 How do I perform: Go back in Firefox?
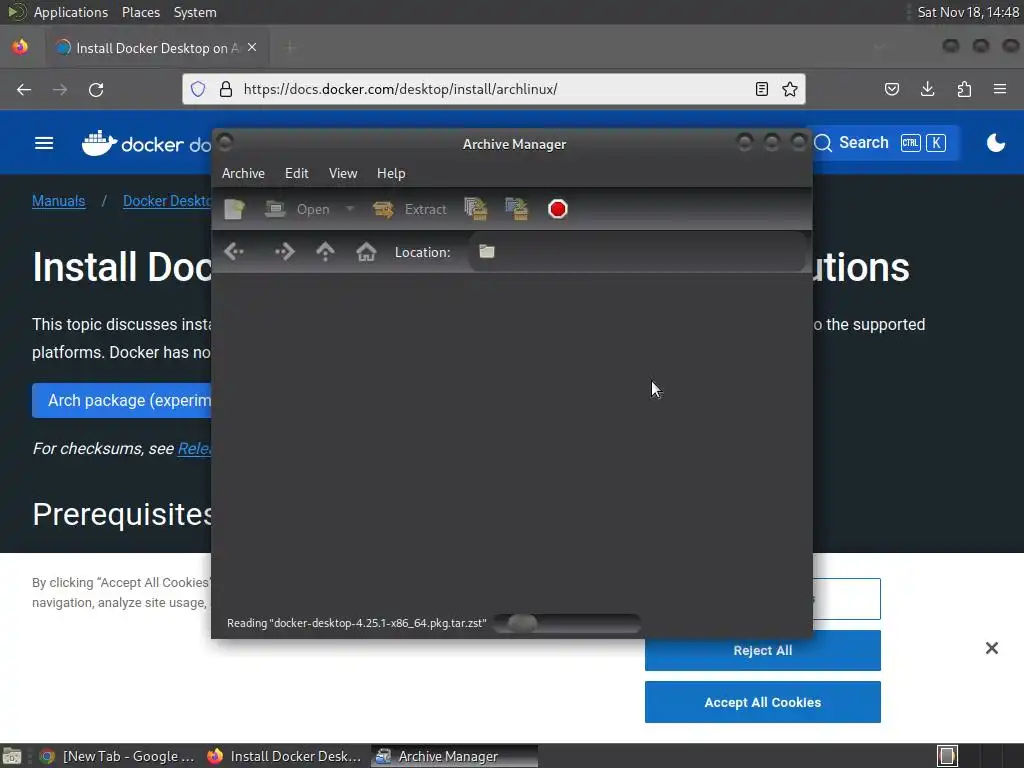click(24, 89)
